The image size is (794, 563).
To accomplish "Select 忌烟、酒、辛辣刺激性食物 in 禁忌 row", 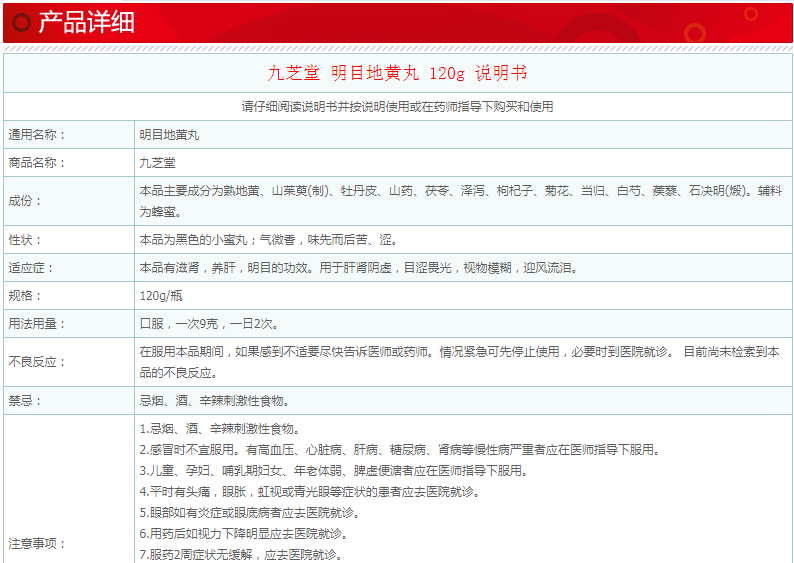I will pyautogui.click(x=215, y=400).
